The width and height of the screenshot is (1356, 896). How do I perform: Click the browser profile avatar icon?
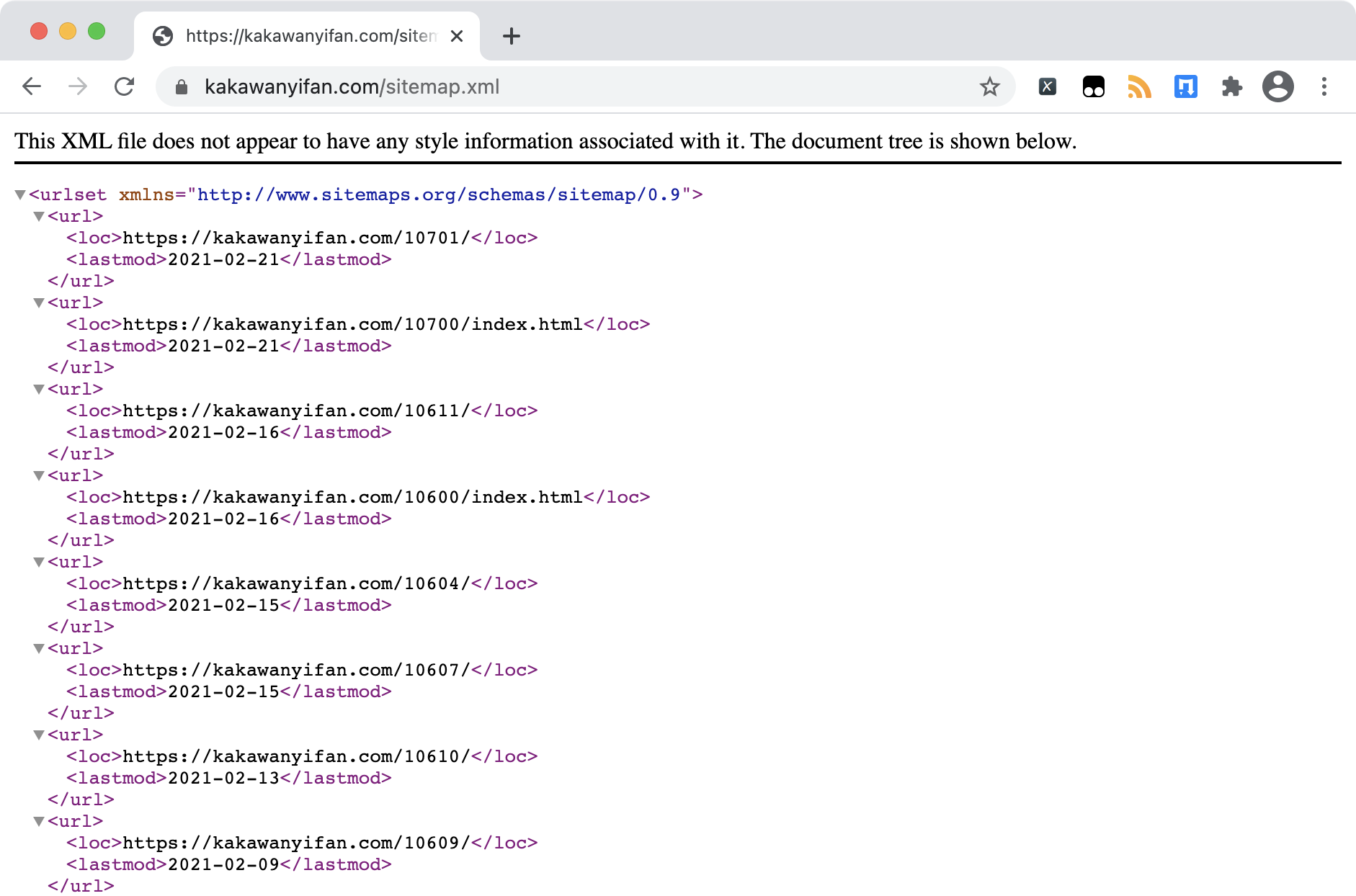tap(1278, 86)
